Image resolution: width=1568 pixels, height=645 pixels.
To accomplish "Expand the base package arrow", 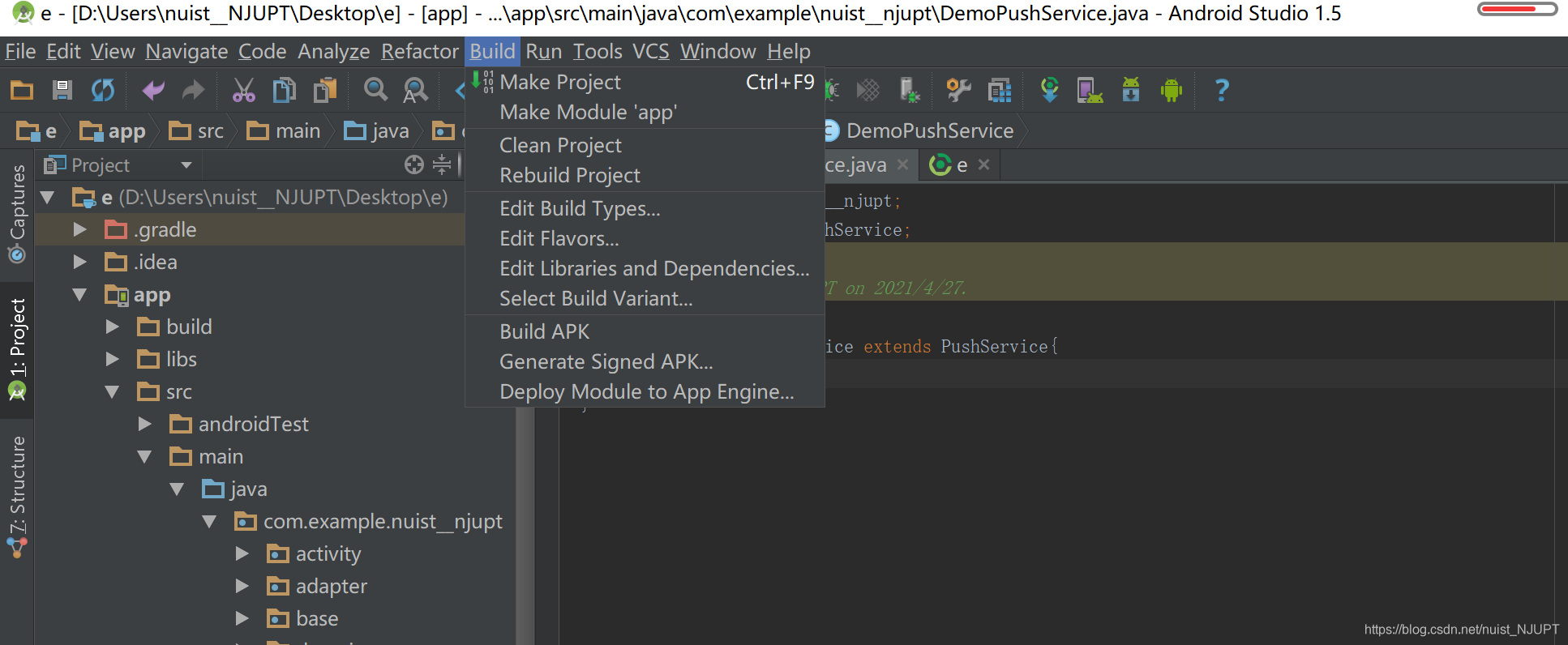I will tap(242, 619).
